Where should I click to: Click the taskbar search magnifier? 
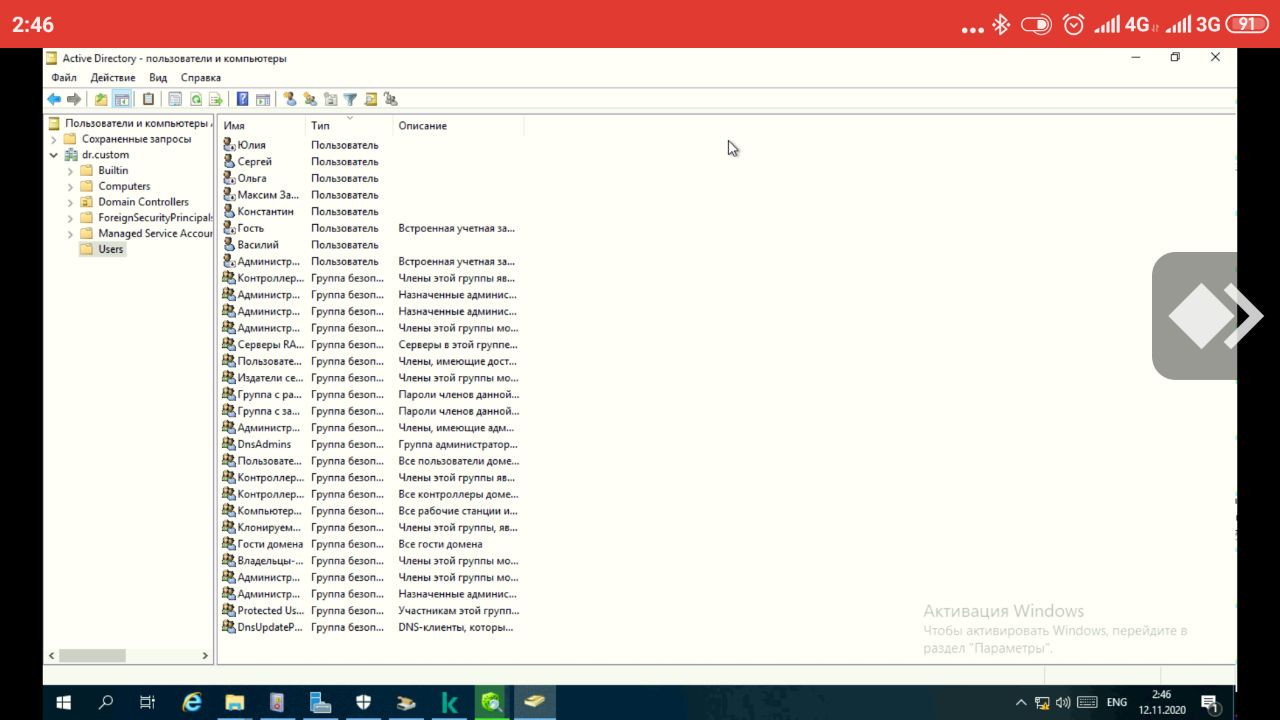pos(105,703)
